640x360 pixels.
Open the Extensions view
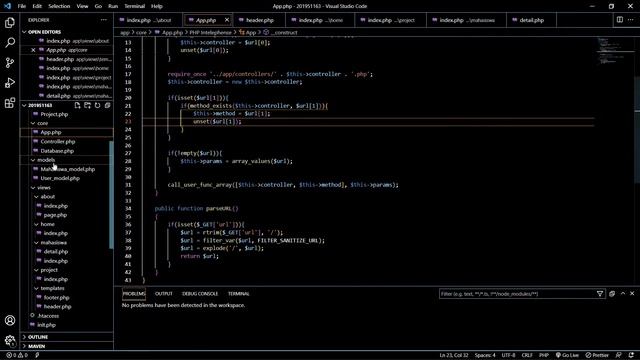click(10, 102)
